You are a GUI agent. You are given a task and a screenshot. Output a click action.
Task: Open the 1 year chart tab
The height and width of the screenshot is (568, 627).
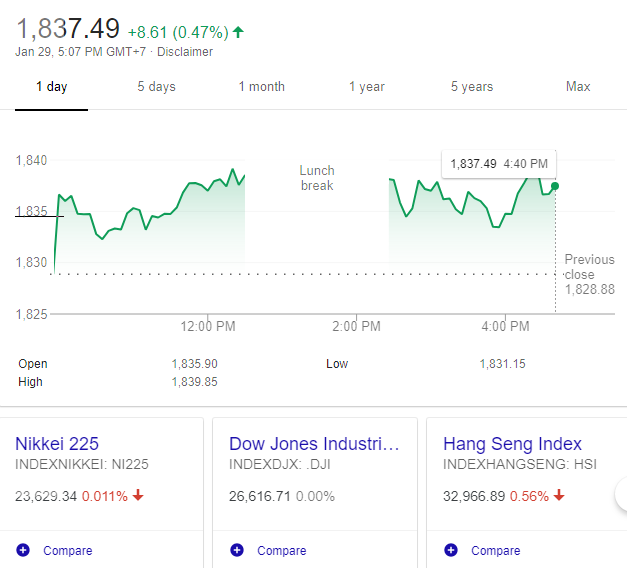click(367, 87)
